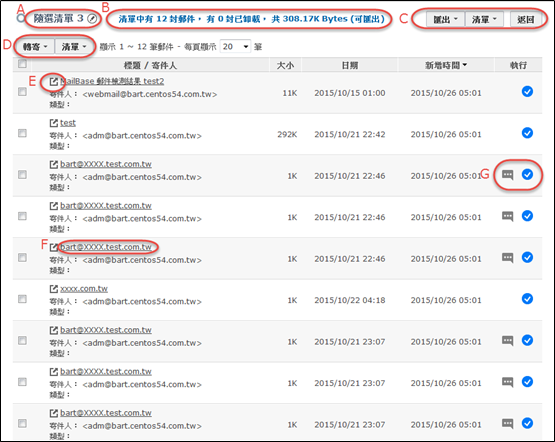Open the 清單 dropdown beside 轉寄
555x442 pixels.
[x=74, y=46]
